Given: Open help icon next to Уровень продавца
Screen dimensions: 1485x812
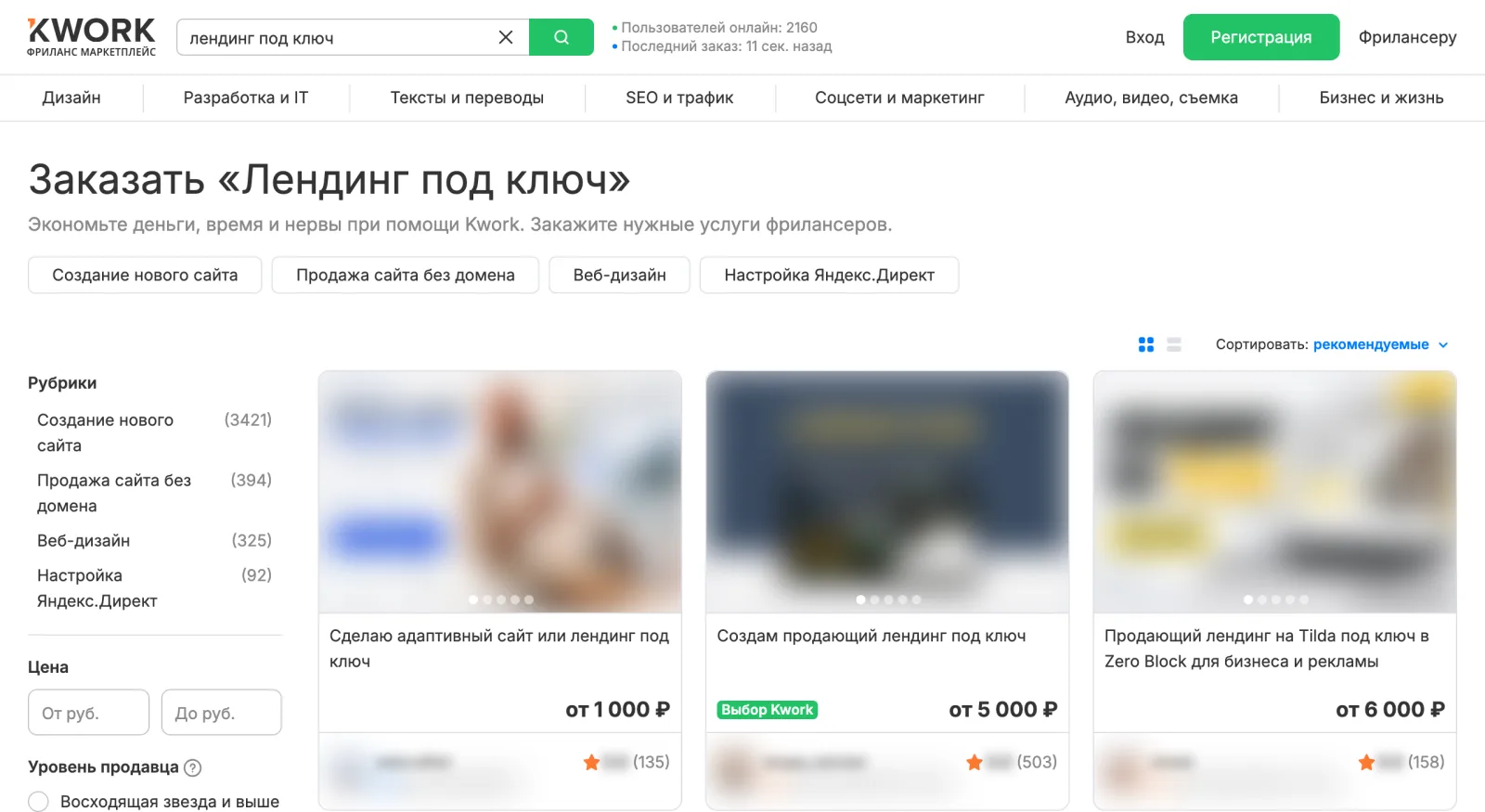Looking at the screenshot, I should tap(193, 767).
